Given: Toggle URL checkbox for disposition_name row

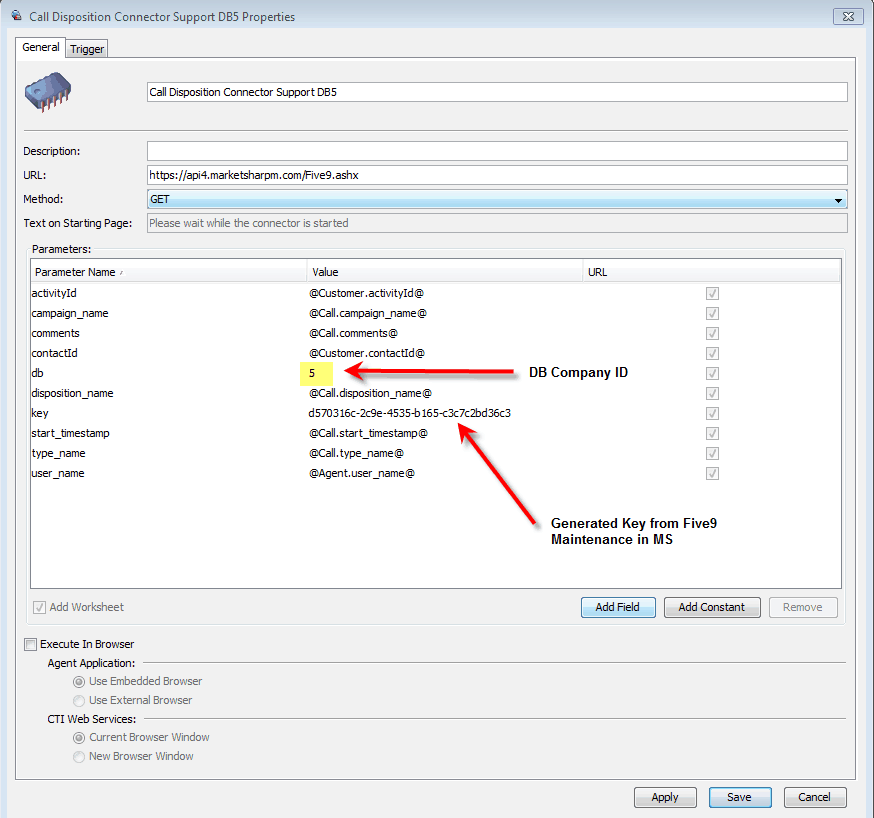Looking at the screenshot, I should click(712, 393).
